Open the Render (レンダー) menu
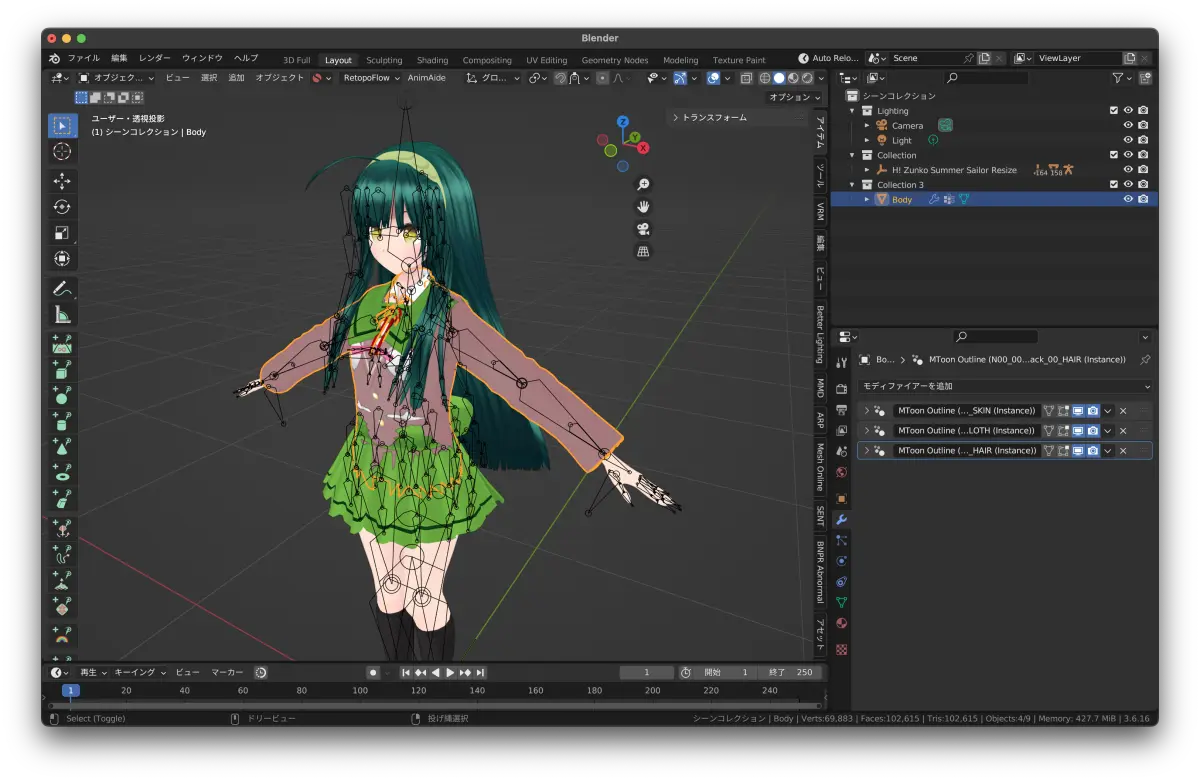1200x781 pixels. coord(155,58)
